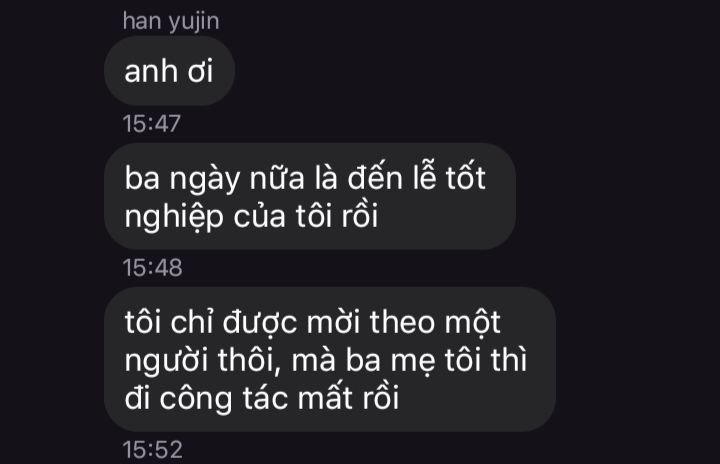Viewport: 720px width, 464px height.
Task: Select the message bubble starting "tôi chỉ được mời"
Action: tap(330, 359)
